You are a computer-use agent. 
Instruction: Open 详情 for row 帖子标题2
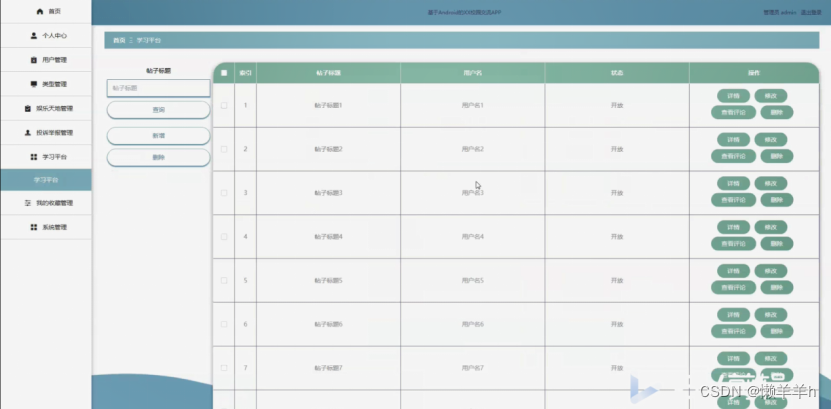pos(733,140)
